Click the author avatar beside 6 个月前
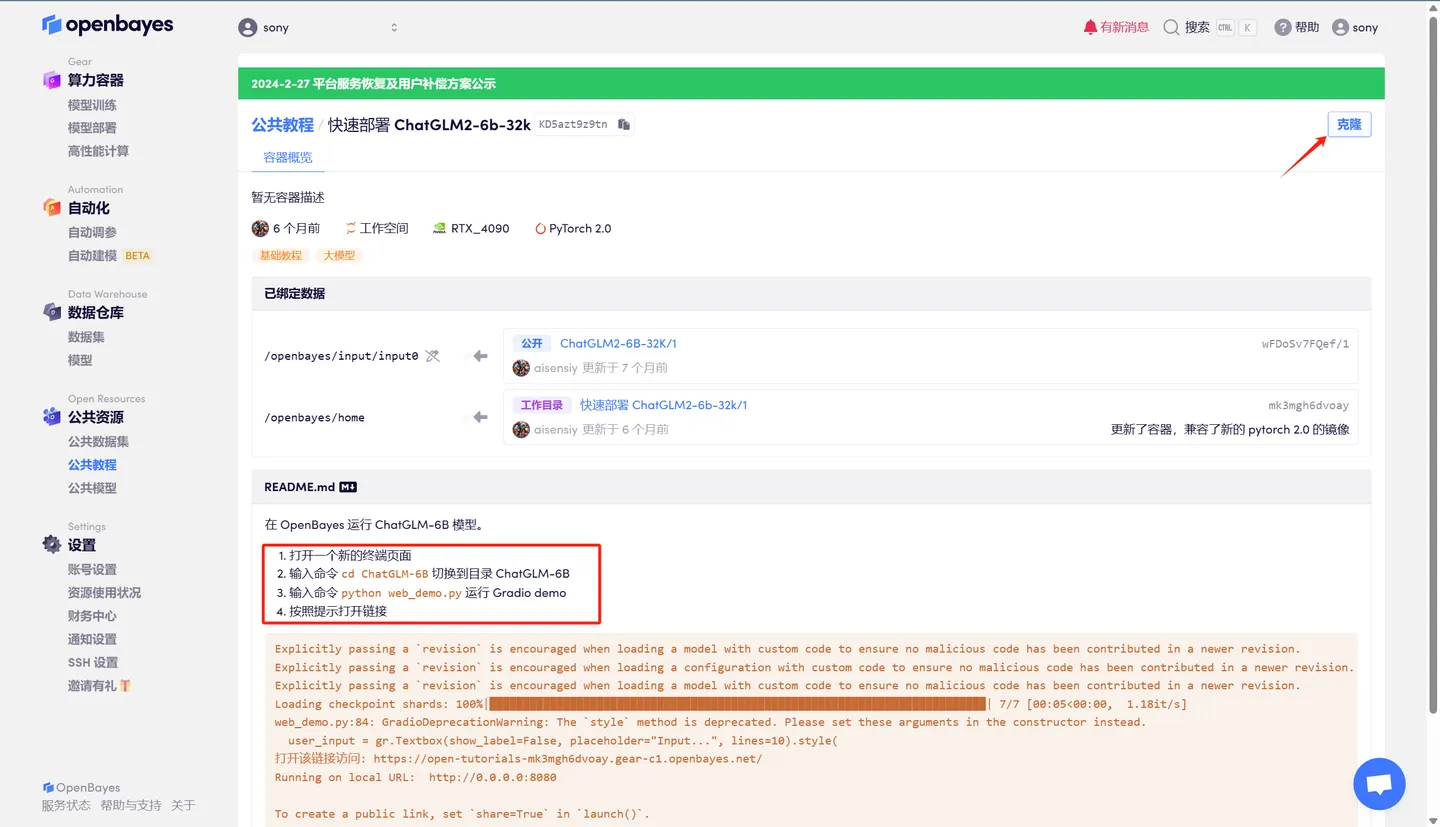 click(260, 228)
